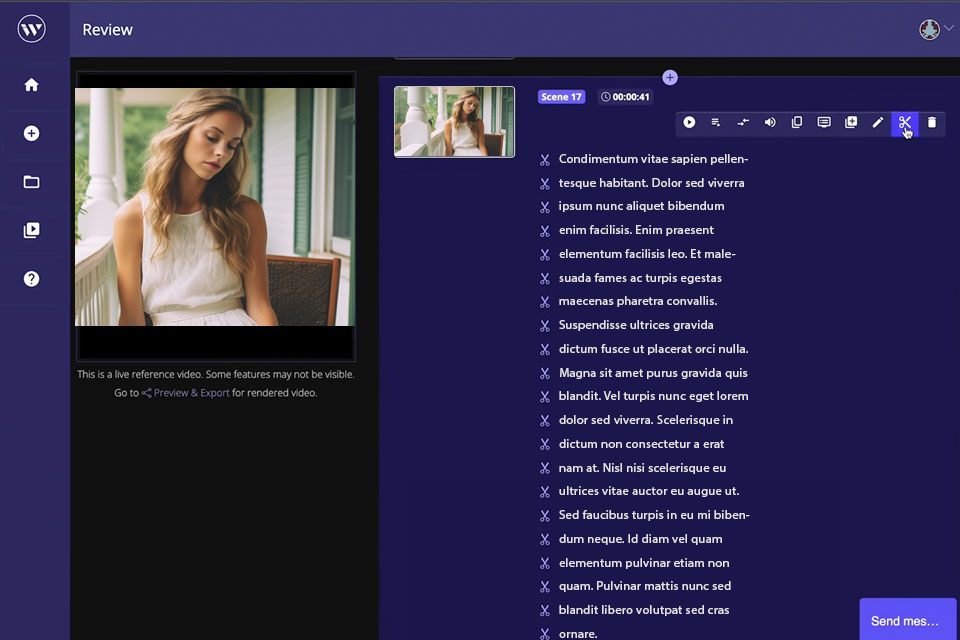Split scene at 'dum neque. Id diam vel quam' scissors
This screenshot has height=640, width=960.
(545, 540)
